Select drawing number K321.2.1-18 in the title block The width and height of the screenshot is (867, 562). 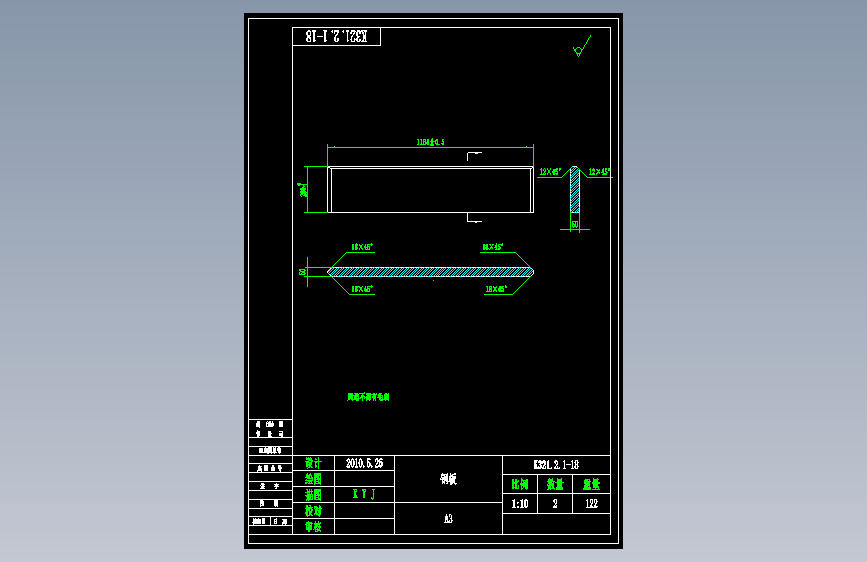pos(556,465)
